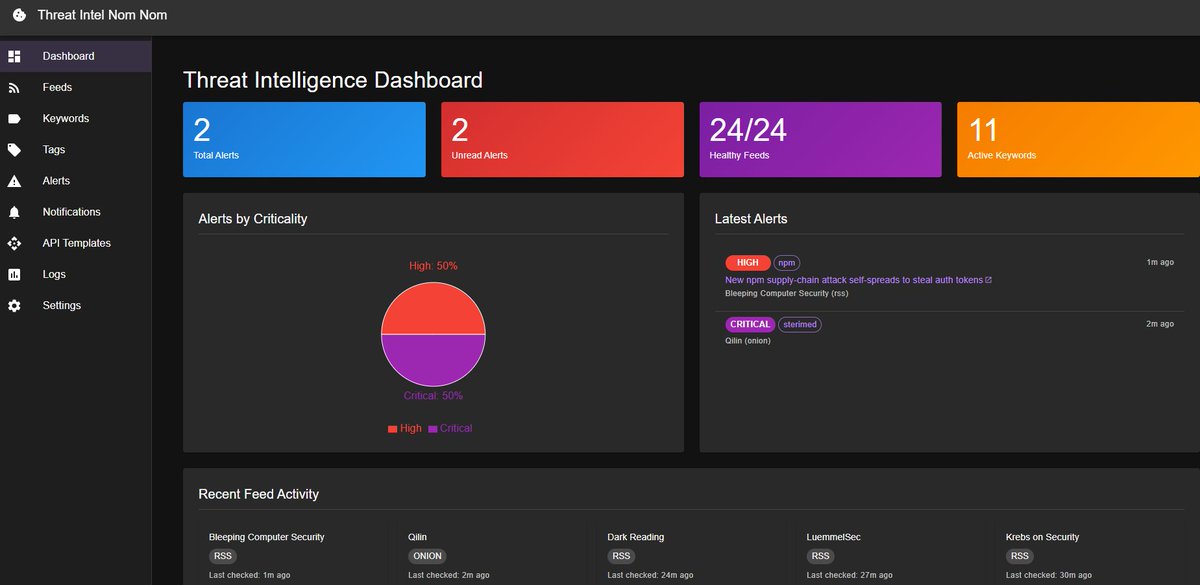Select the Dashboard grid icon
Viewport: 1200px width, 585px height.
[x=15, y=56]
